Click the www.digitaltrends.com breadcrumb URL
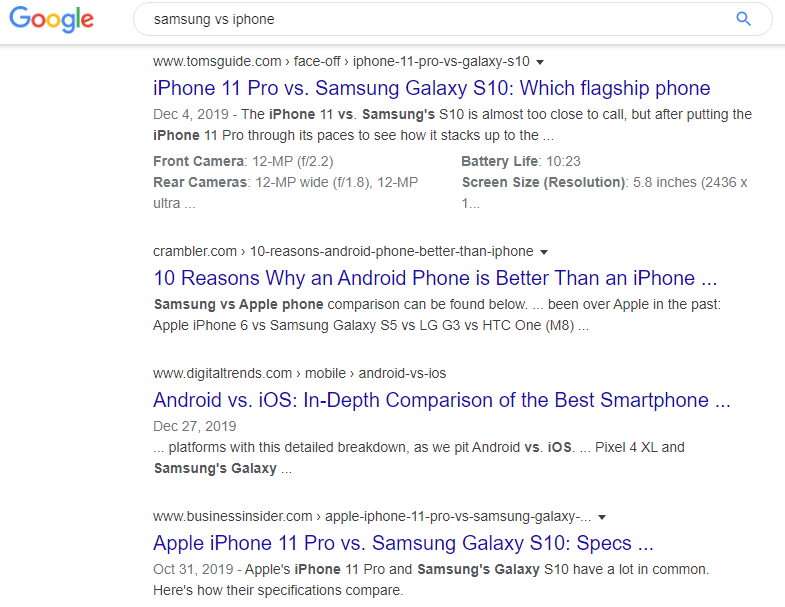785x607 pixels. pos(222,373)
